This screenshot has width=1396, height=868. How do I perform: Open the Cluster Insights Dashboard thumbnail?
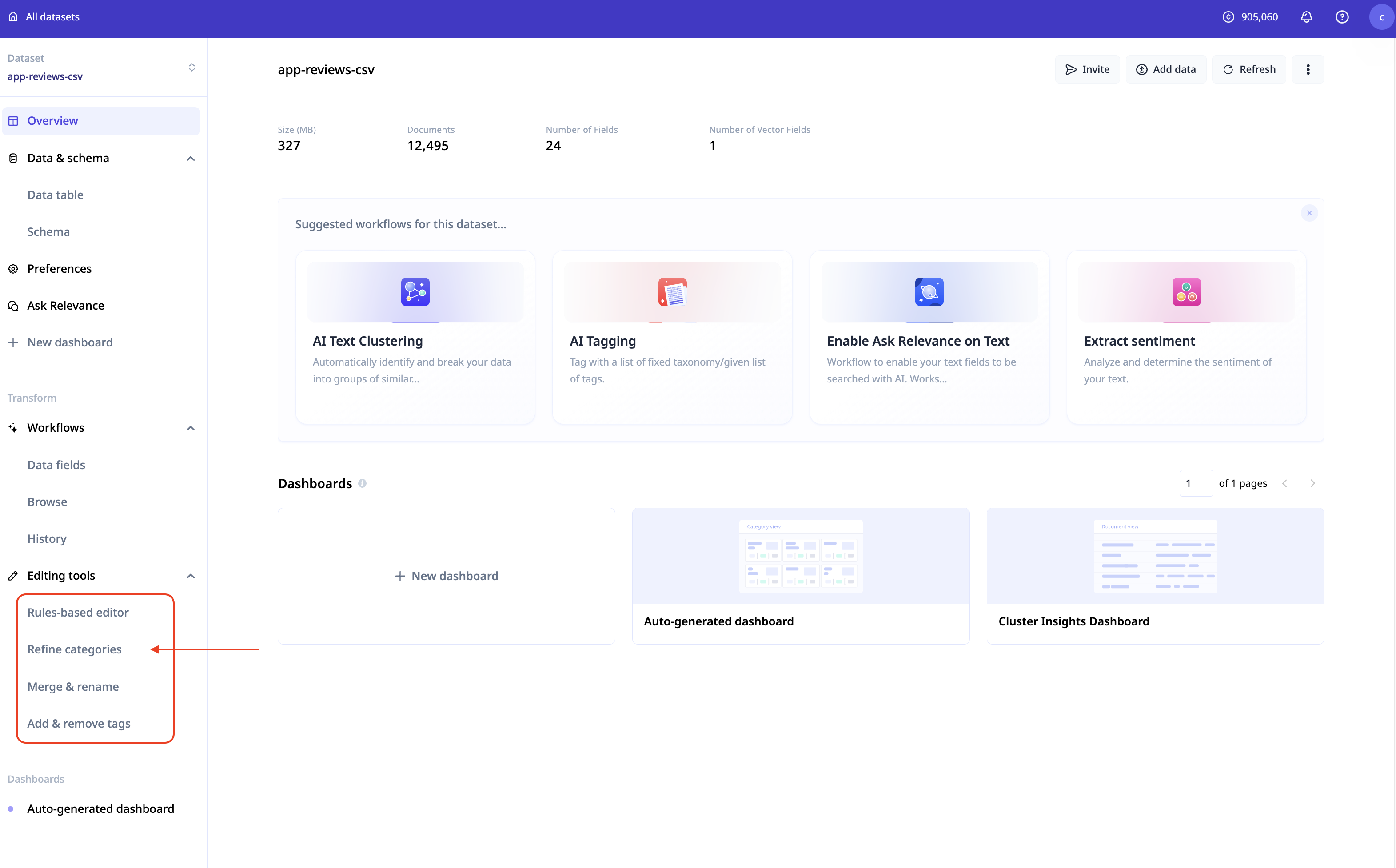point(1155,556)
